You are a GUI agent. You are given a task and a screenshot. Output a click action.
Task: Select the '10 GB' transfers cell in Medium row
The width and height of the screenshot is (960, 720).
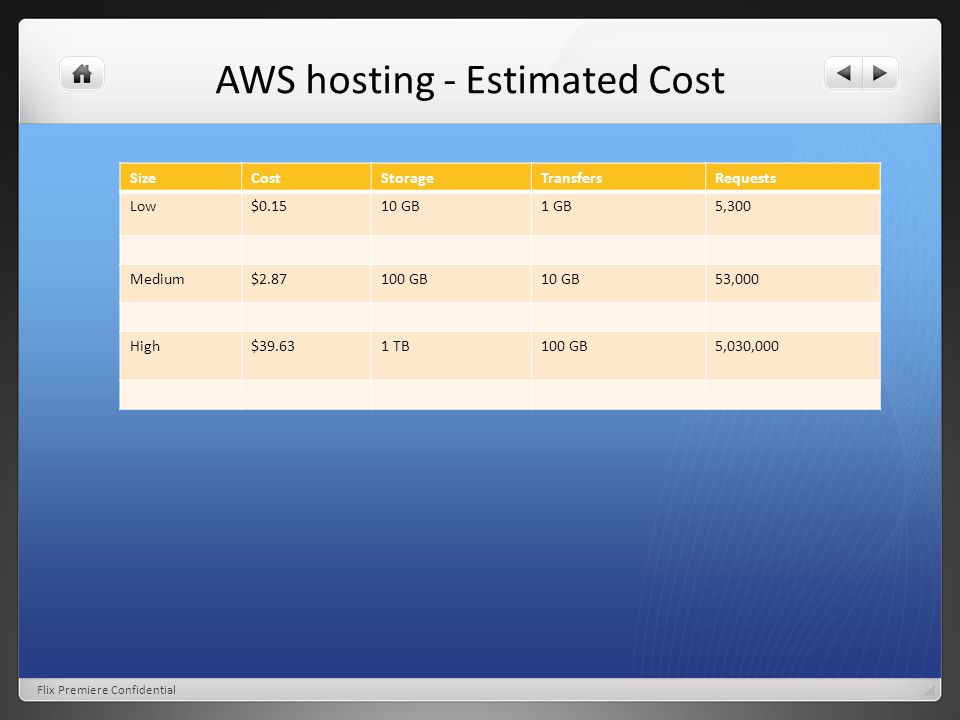click(618, 283)
